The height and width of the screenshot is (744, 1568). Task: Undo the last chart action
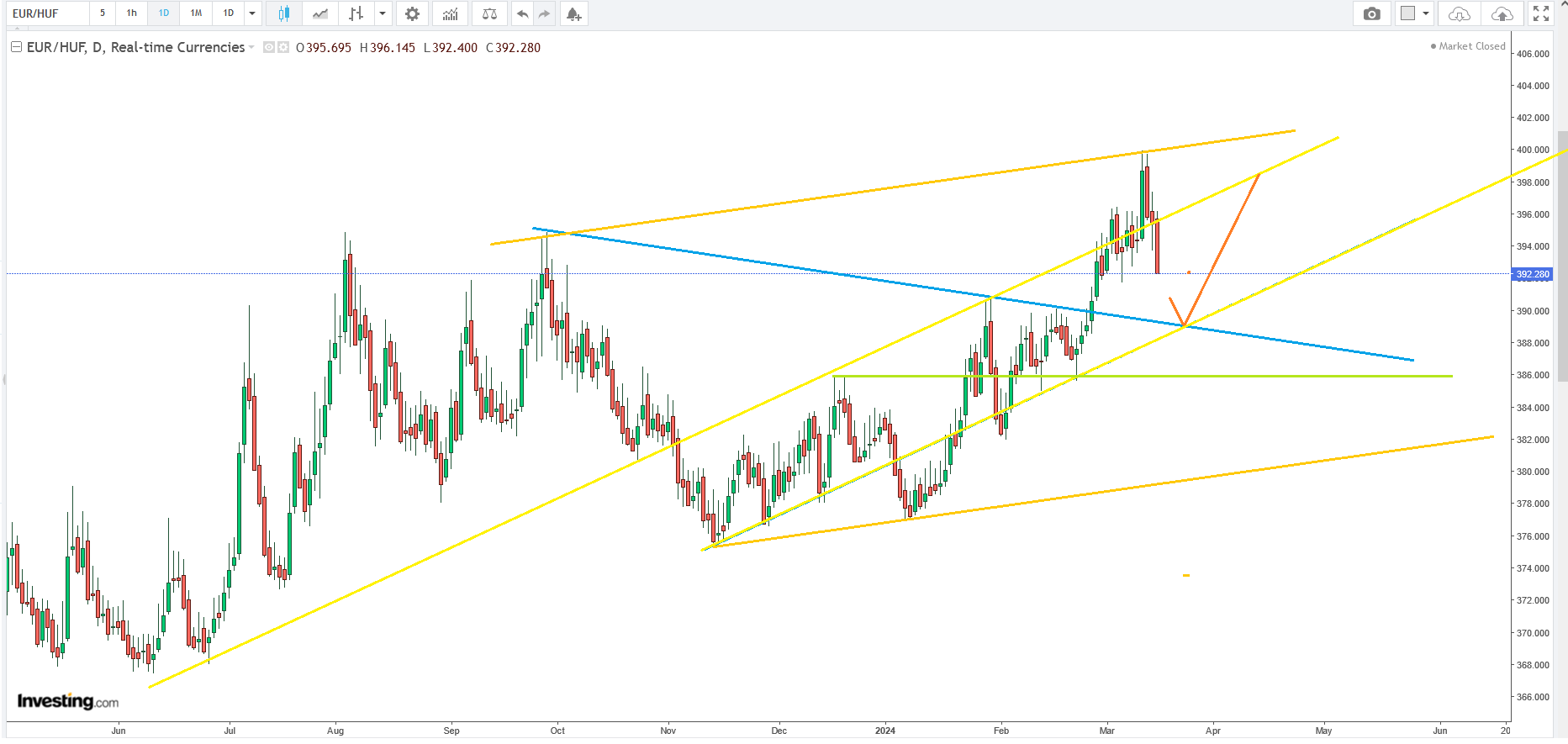point(523,13)
